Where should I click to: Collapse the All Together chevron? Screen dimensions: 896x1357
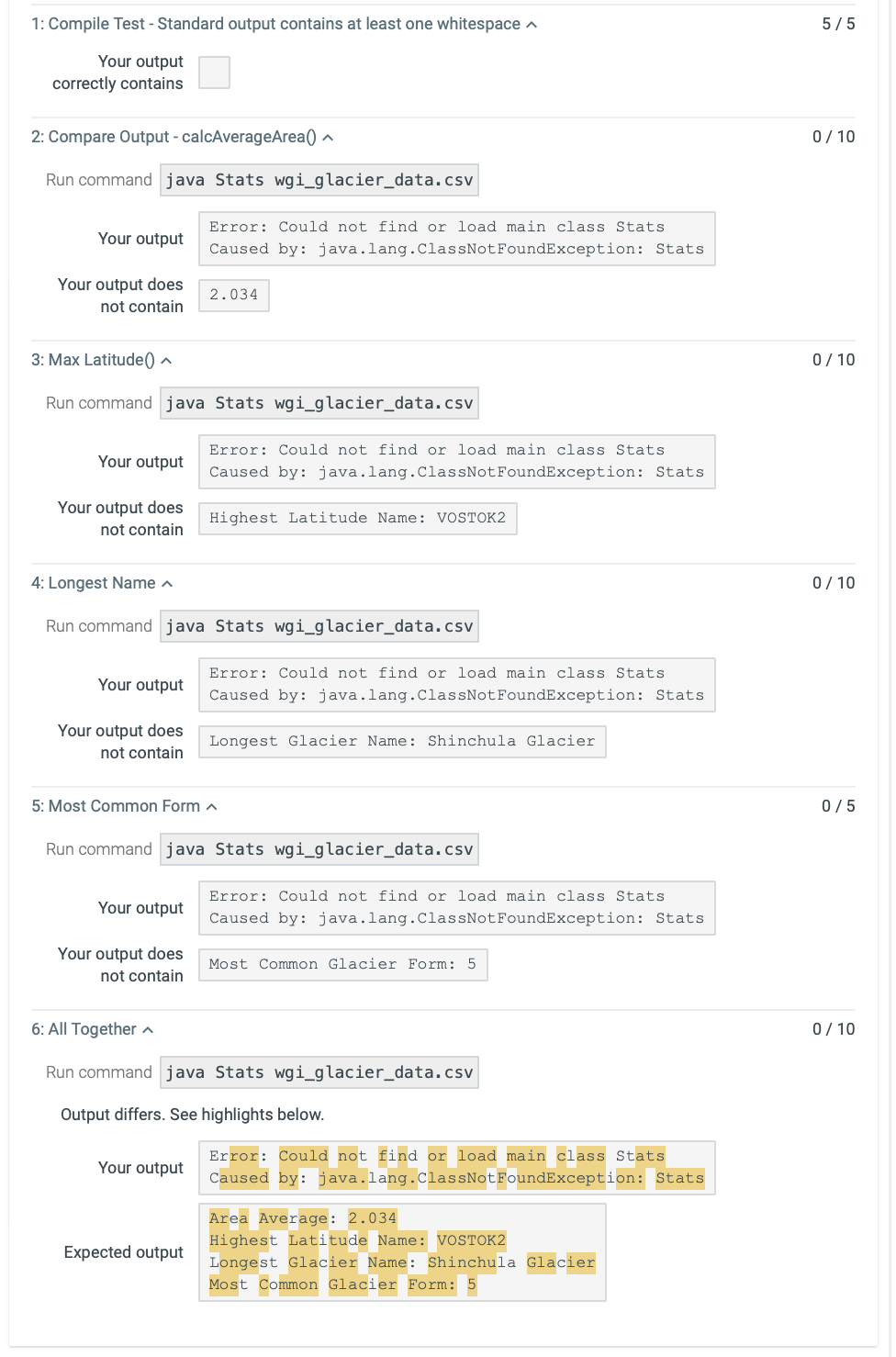coord(148,1030)
